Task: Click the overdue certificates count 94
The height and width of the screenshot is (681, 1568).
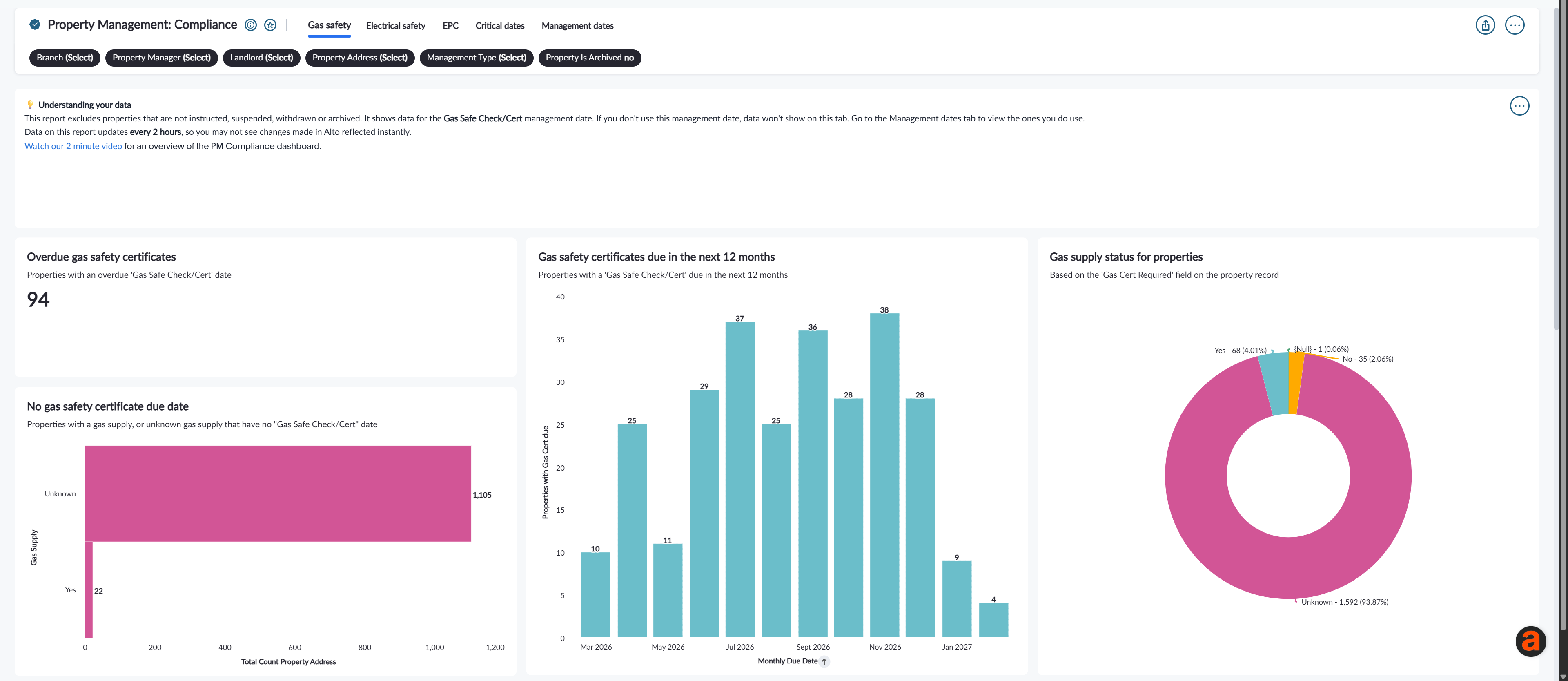Action: pyautogui.click(x=38, y=300)
